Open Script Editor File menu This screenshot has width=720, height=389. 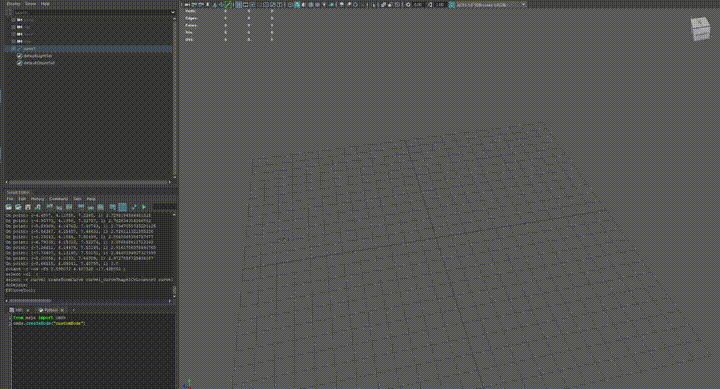tap(10, 199)
